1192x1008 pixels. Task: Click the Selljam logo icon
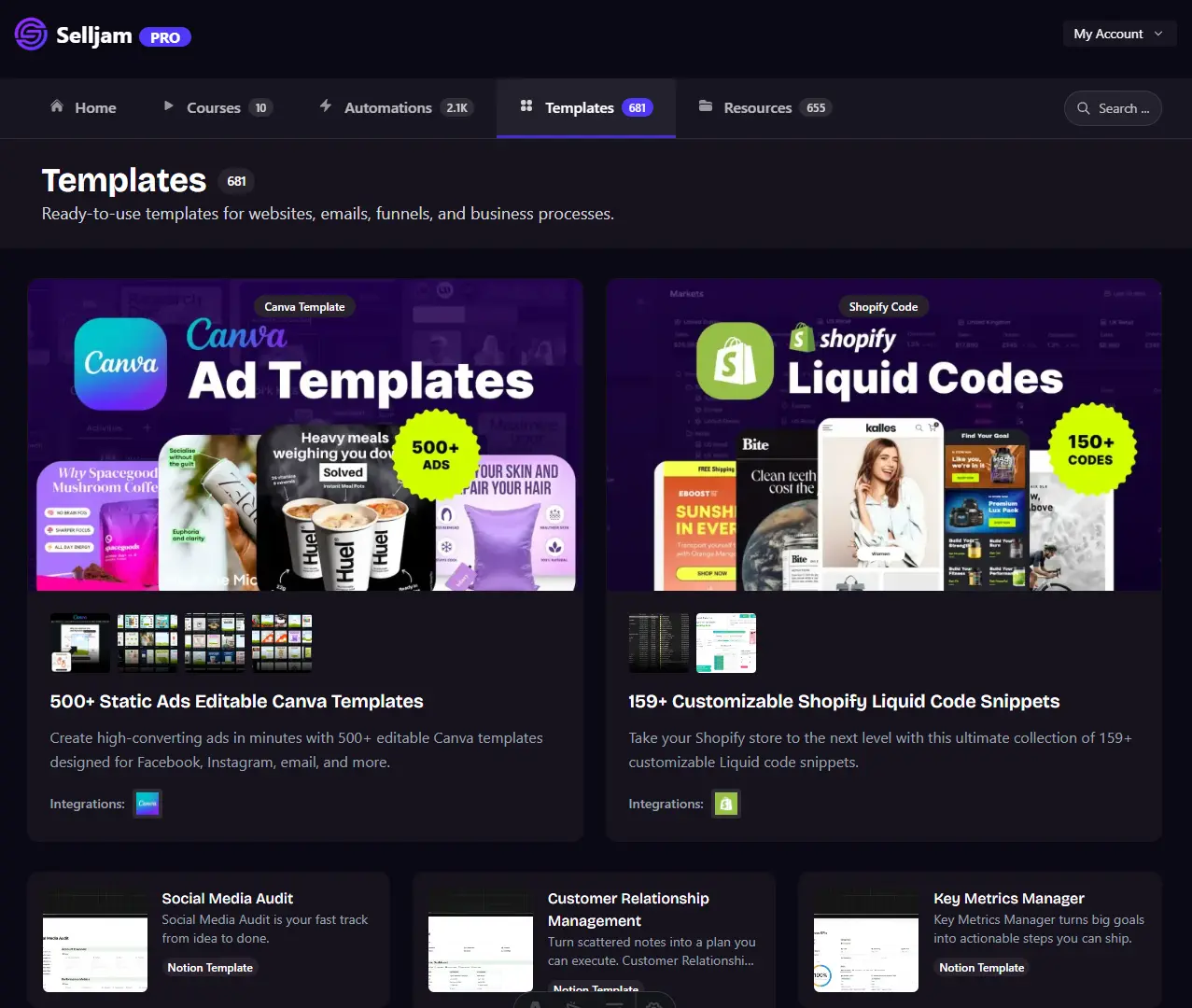[x=31, y=35]
